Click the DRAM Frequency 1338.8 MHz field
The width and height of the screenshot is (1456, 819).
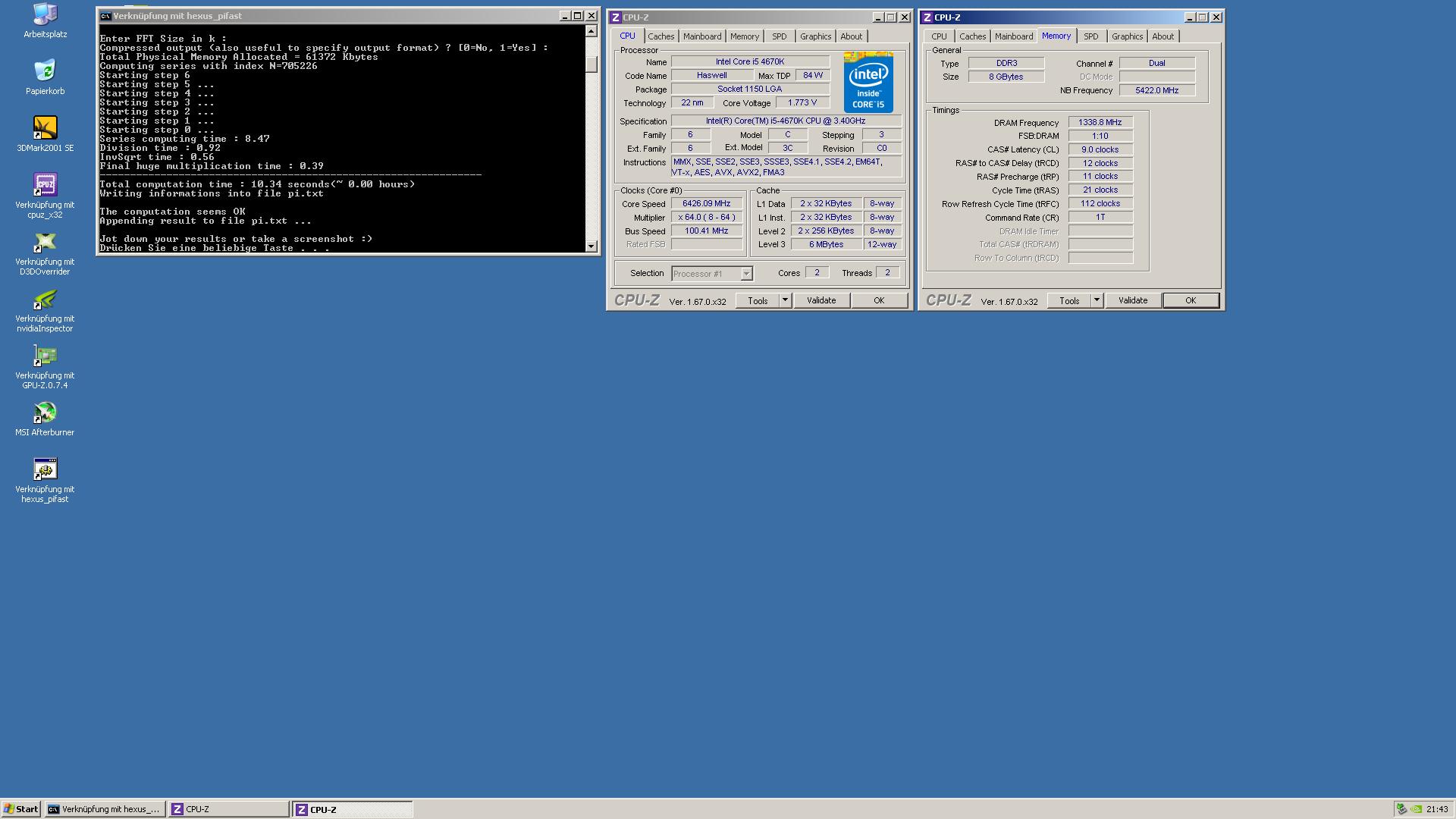tap(1100, 123)
